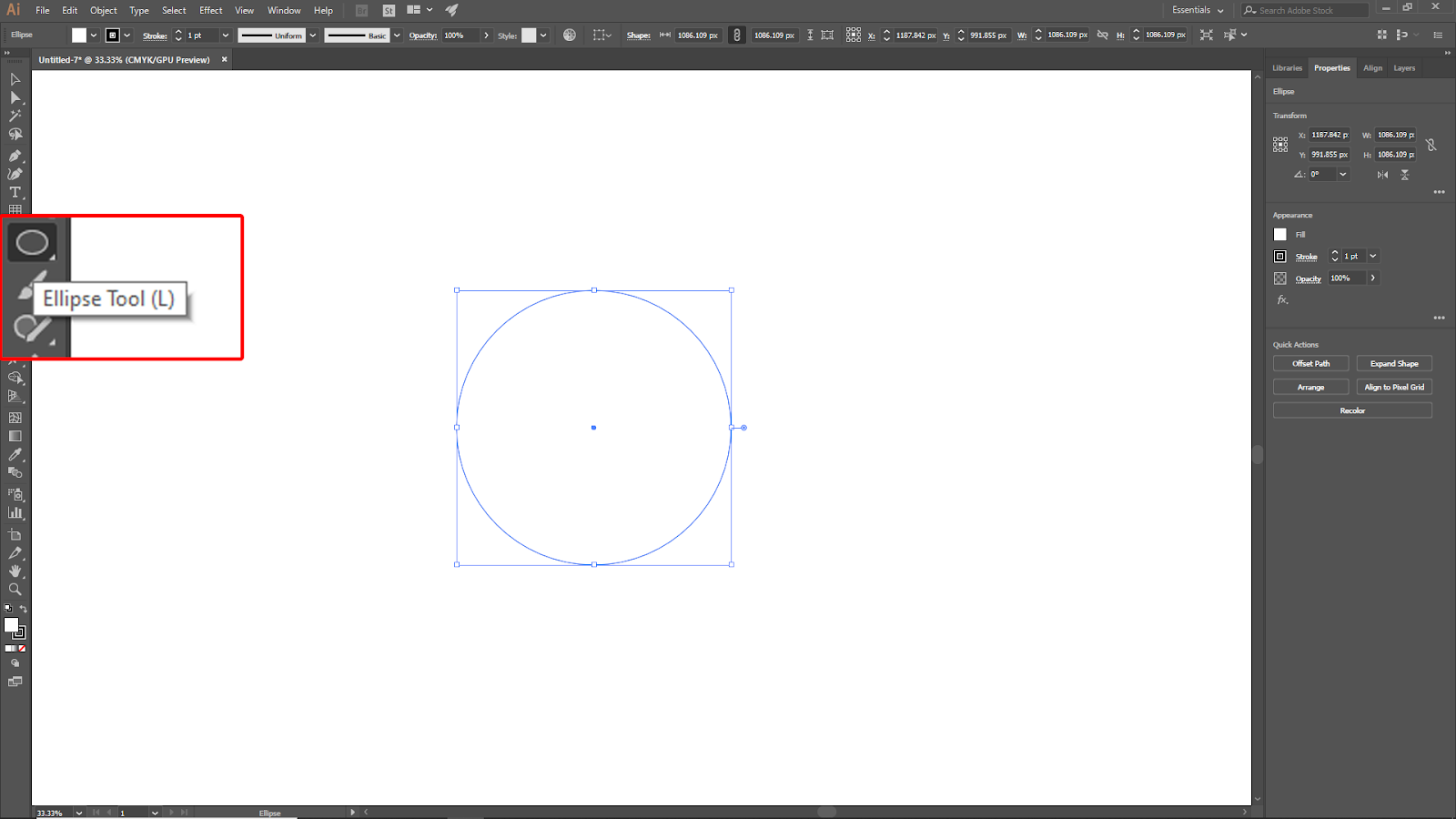Open the Effect menu
The height and width of the screenshot is (819, 1456).
coord(210,10)
